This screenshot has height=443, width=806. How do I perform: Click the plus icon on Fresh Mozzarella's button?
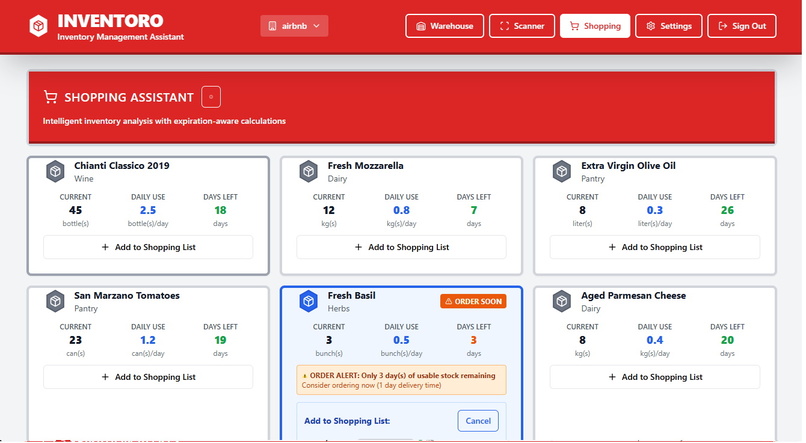[358, 247]
